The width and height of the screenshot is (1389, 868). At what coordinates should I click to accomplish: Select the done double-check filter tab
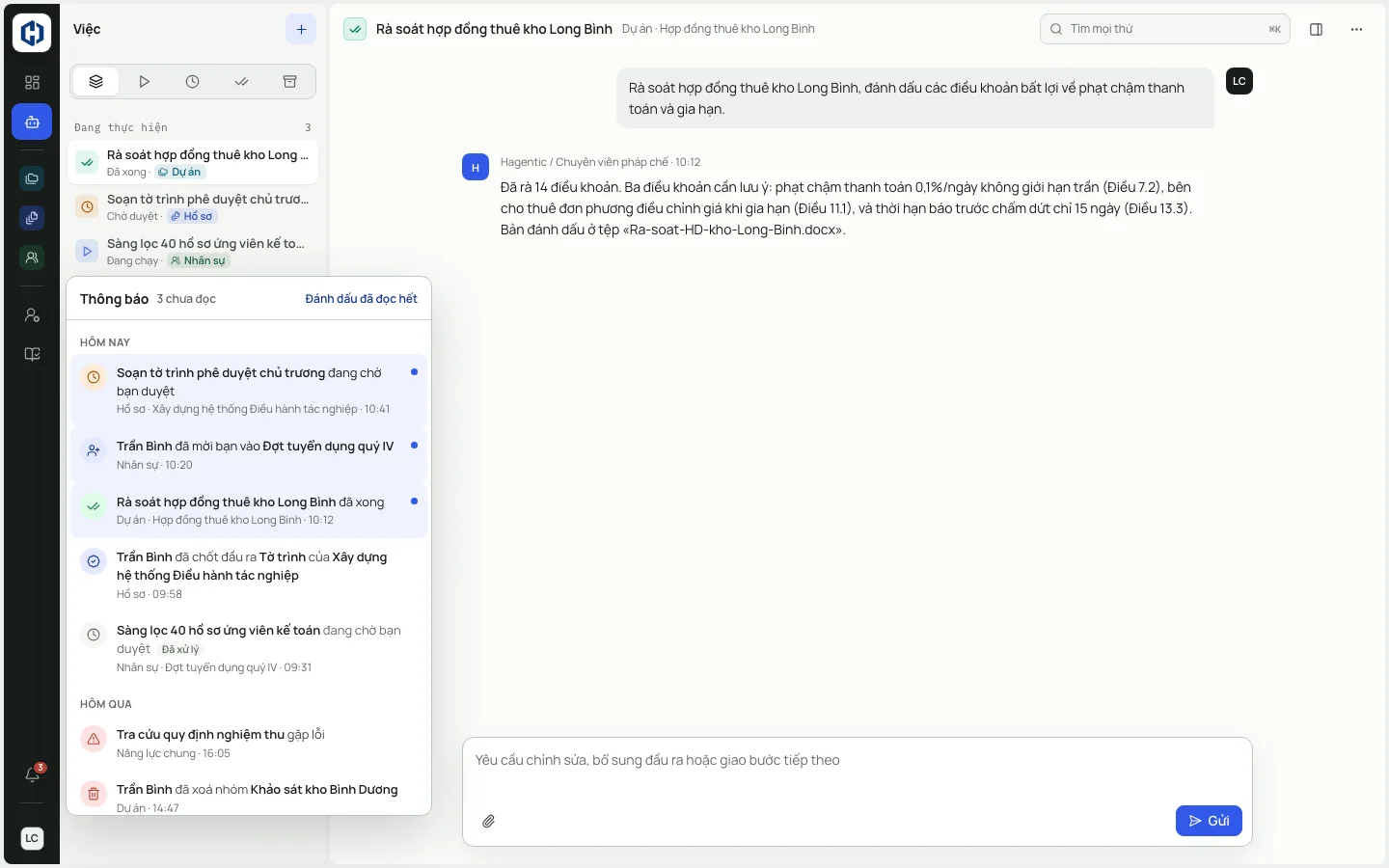241,82
